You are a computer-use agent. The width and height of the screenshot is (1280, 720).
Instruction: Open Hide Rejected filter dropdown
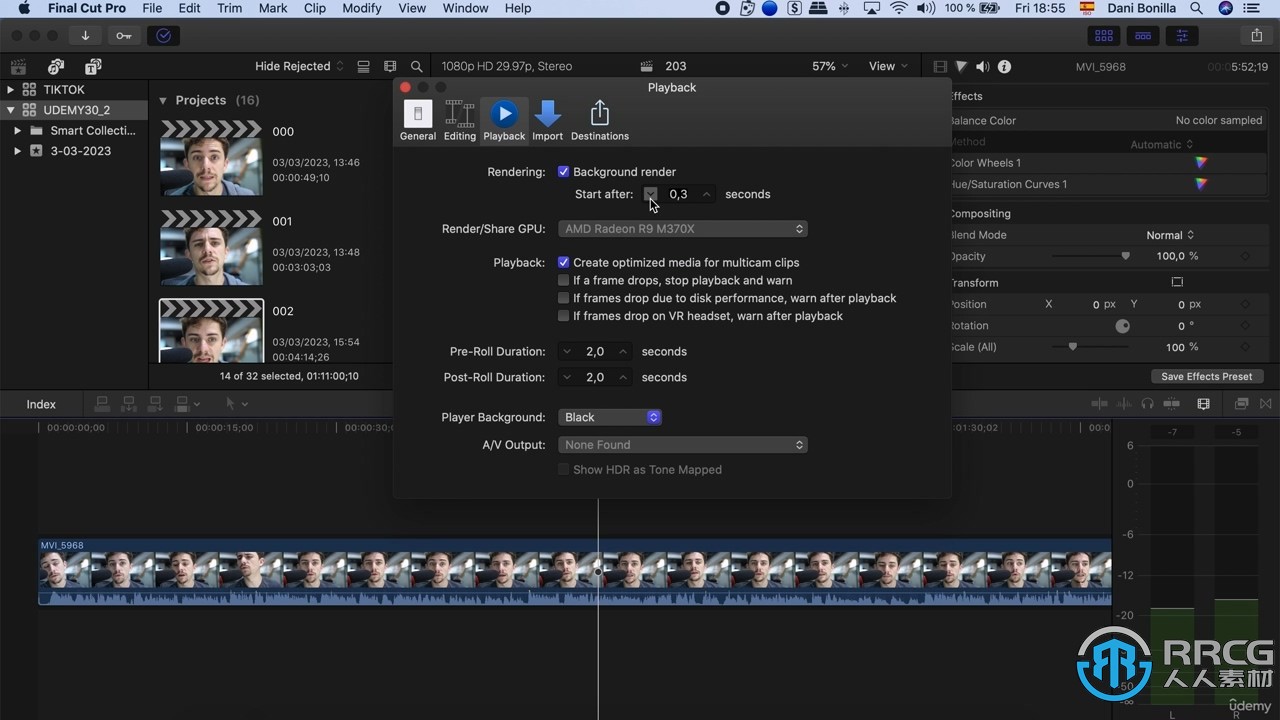299,66
